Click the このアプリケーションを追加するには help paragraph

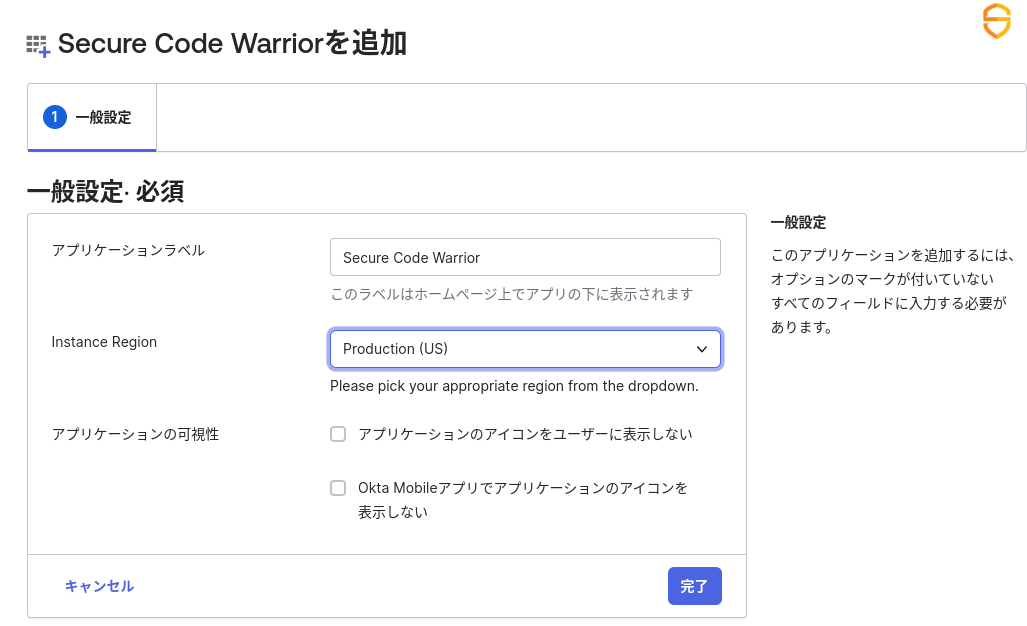tap(892, 291)
